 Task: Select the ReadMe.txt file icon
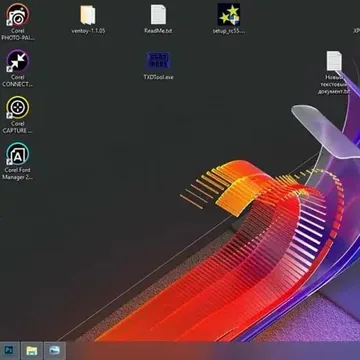point(158,15)
